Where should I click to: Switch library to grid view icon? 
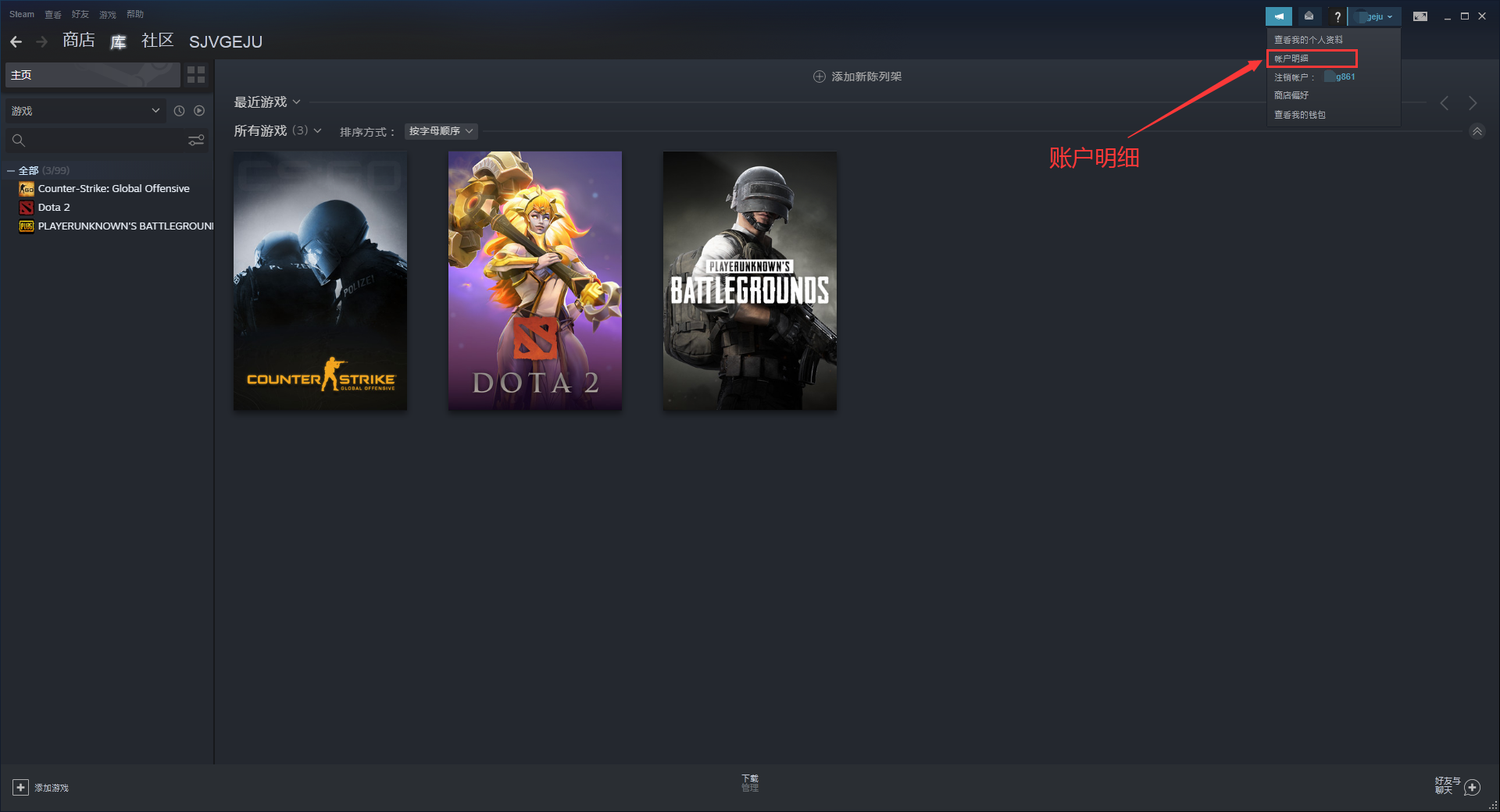(196, 75)
